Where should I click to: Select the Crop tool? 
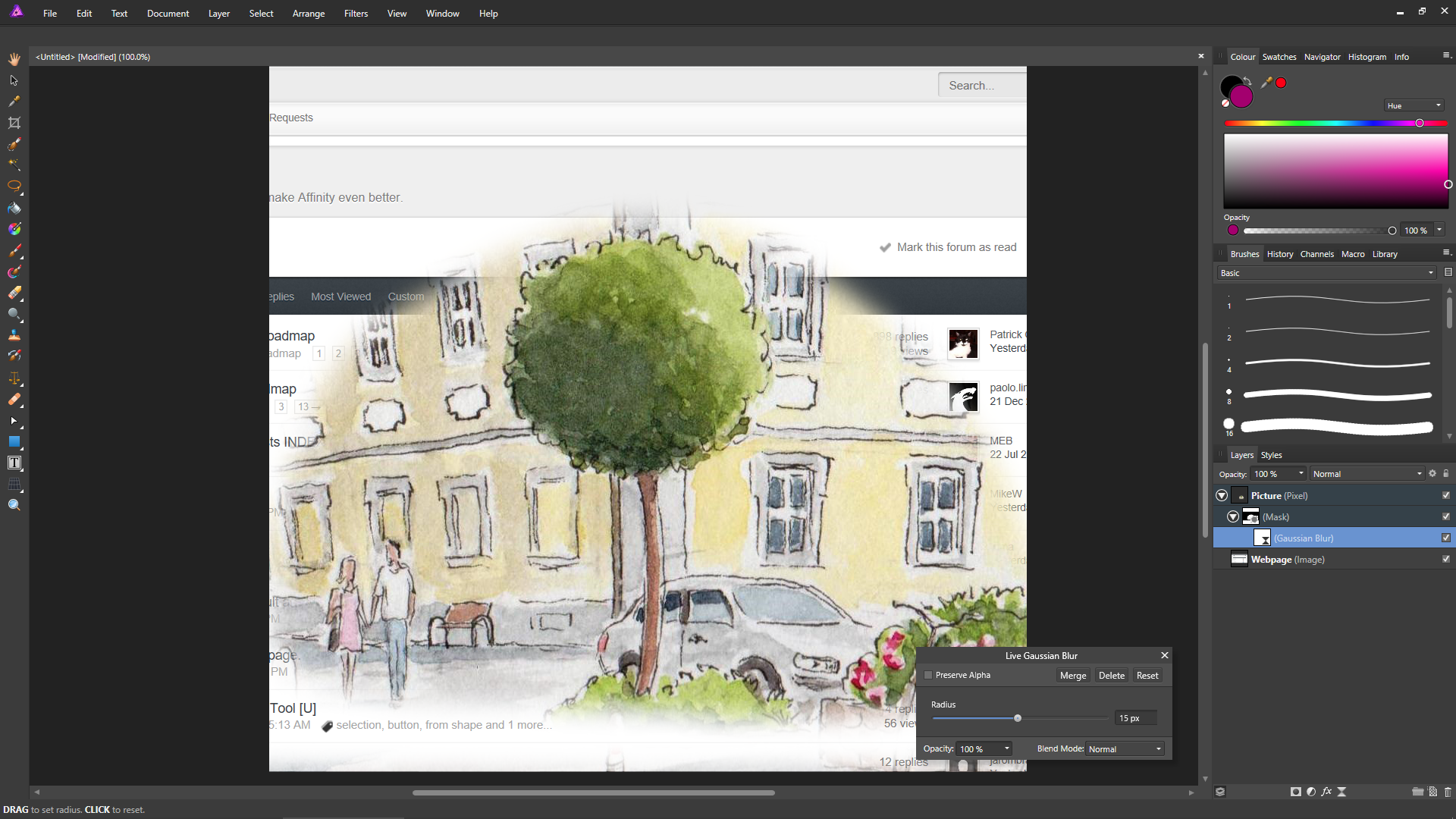(x=14, y=123)
